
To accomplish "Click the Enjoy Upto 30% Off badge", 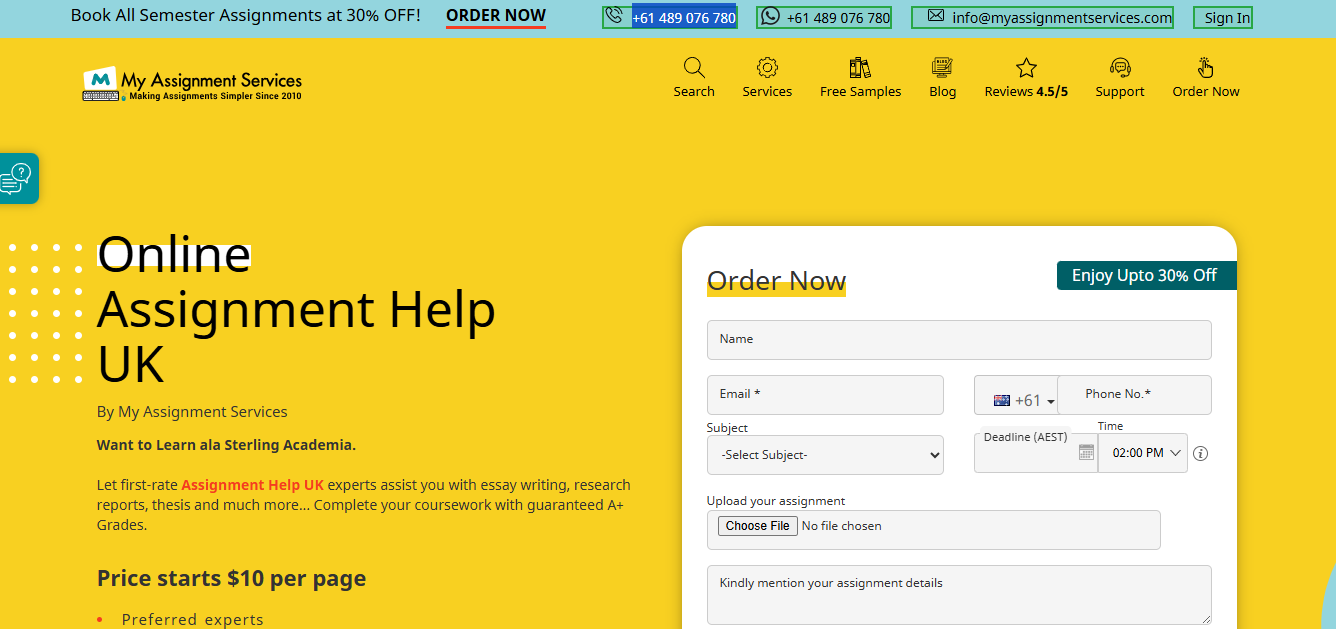I will tap(1146, 276).
